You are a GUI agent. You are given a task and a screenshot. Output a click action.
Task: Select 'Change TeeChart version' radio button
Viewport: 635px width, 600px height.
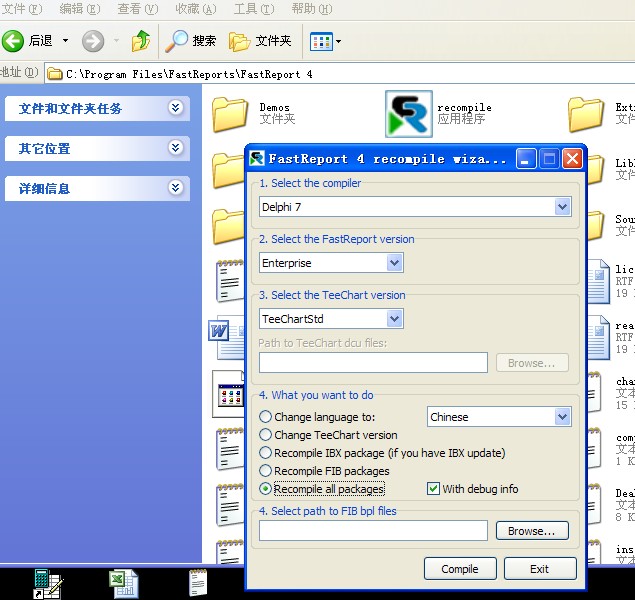pyautogui.click(x=265, y=435)
